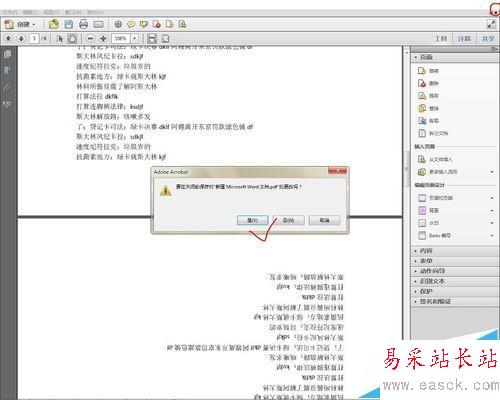Open the bookmarks pane in left sidebar
Viewport: 500px width, 400px height.
pyautogui.click(x=7, y=71)
